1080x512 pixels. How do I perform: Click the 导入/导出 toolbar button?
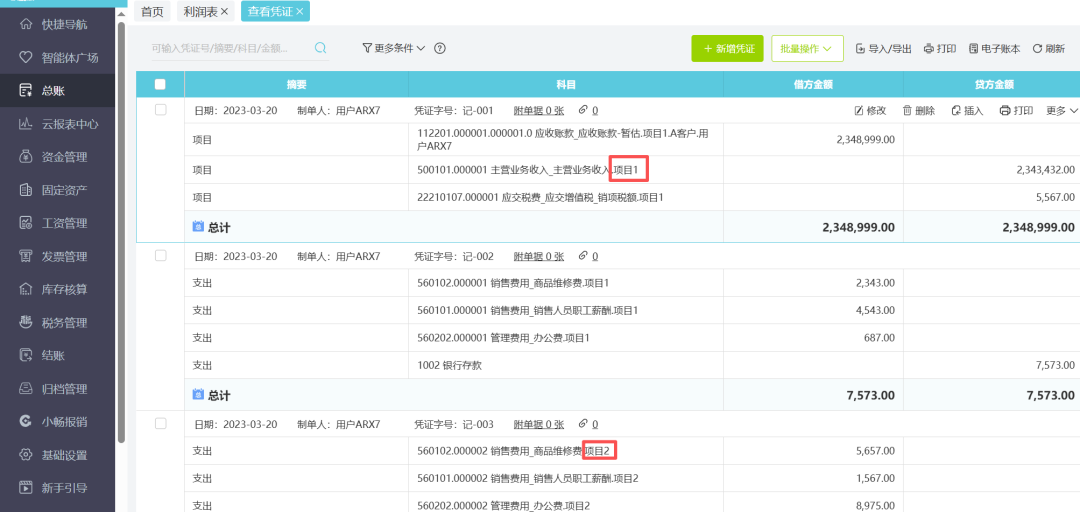[x=883, y=49]
